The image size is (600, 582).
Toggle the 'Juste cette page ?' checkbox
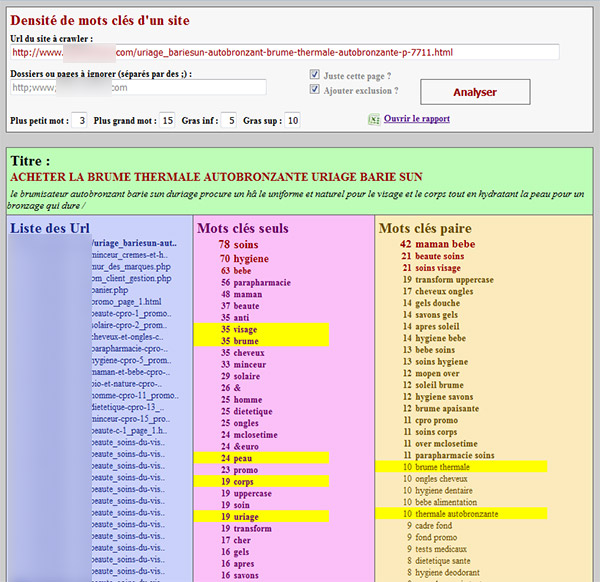click(x=315, y=75)
